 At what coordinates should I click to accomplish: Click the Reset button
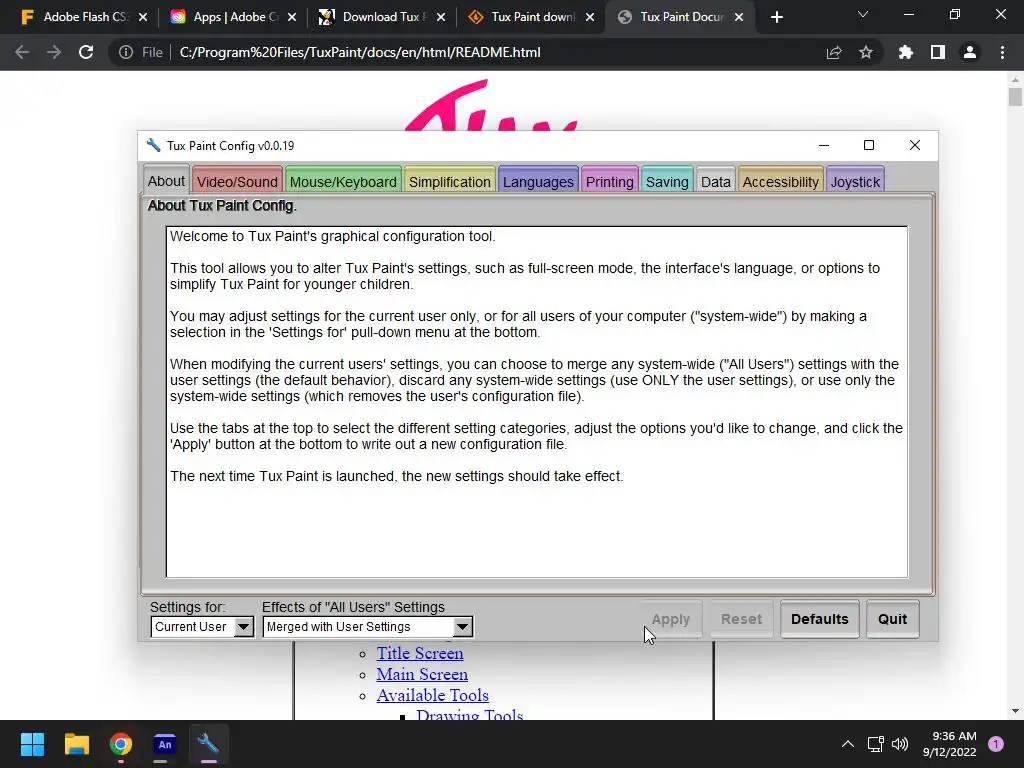[741, 618]
